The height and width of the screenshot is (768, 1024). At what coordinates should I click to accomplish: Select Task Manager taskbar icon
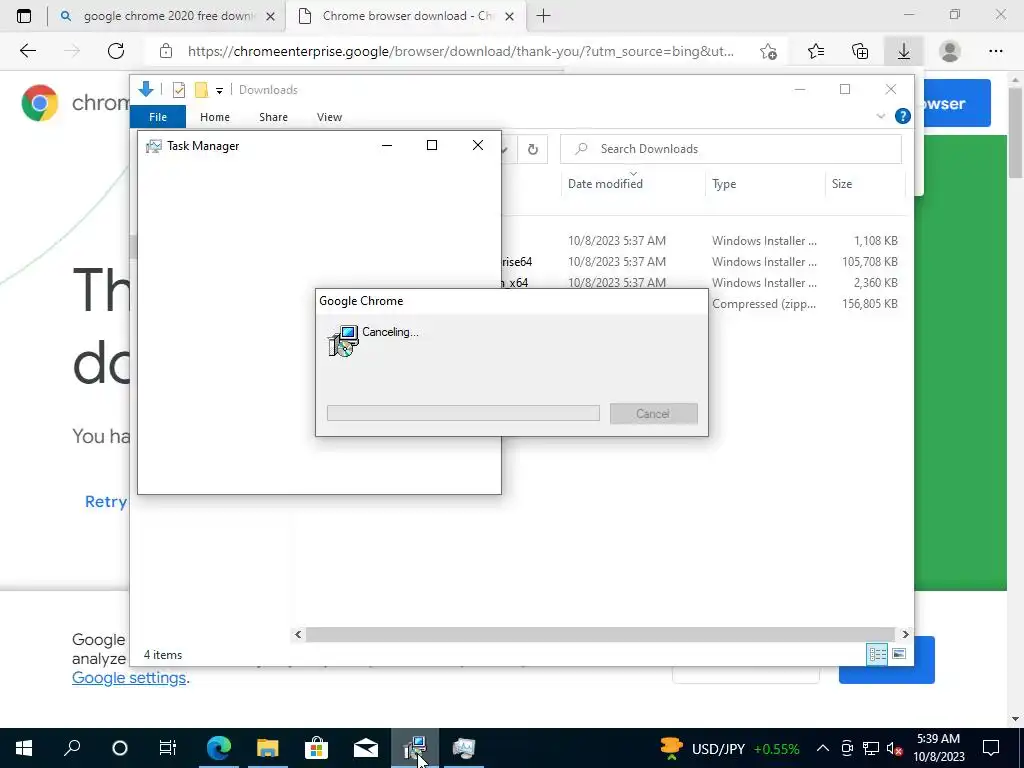(x=464, y=748)
